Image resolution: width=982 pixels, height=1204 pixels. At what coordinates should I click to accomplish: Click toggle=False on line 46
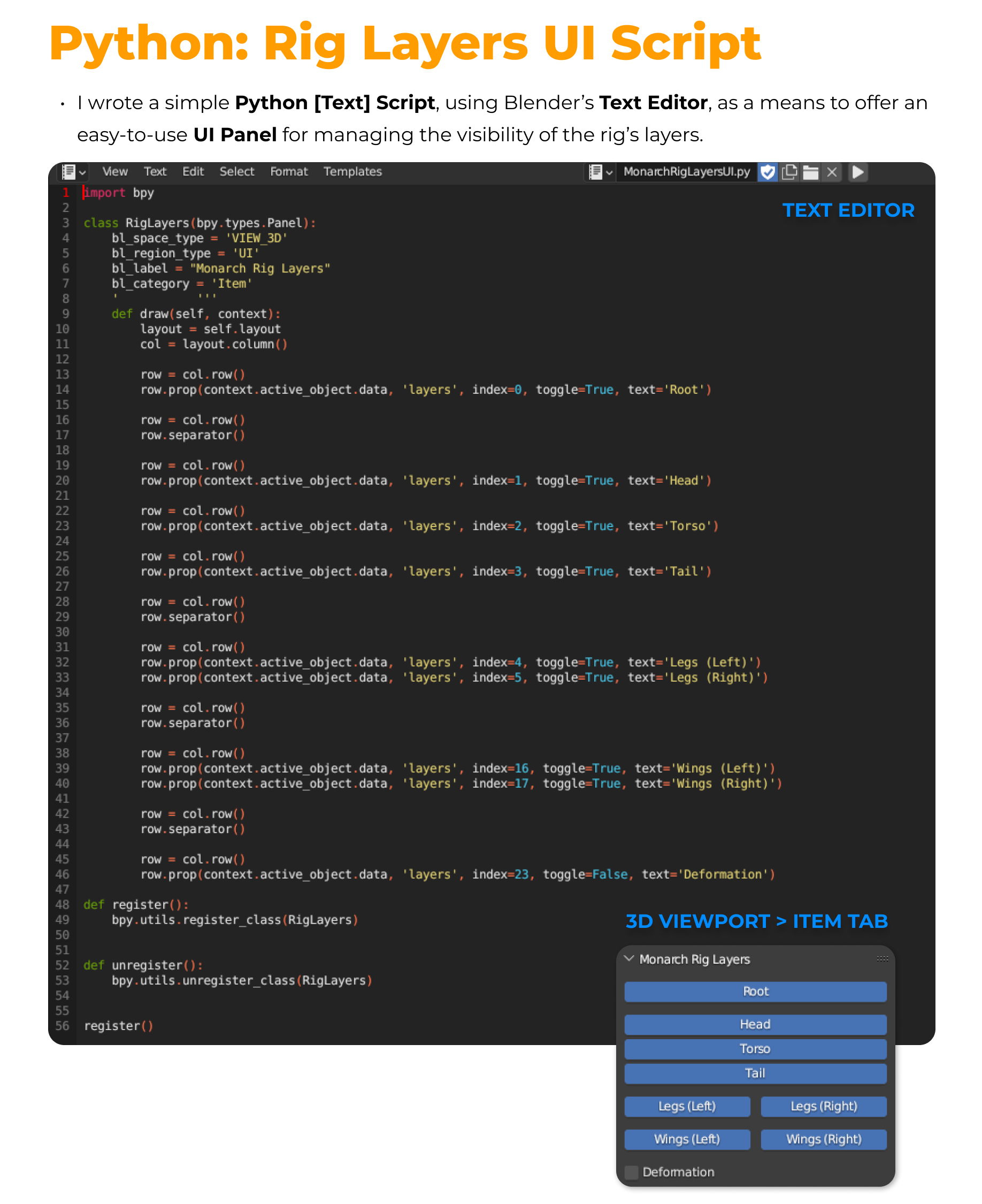click(585, 875)
